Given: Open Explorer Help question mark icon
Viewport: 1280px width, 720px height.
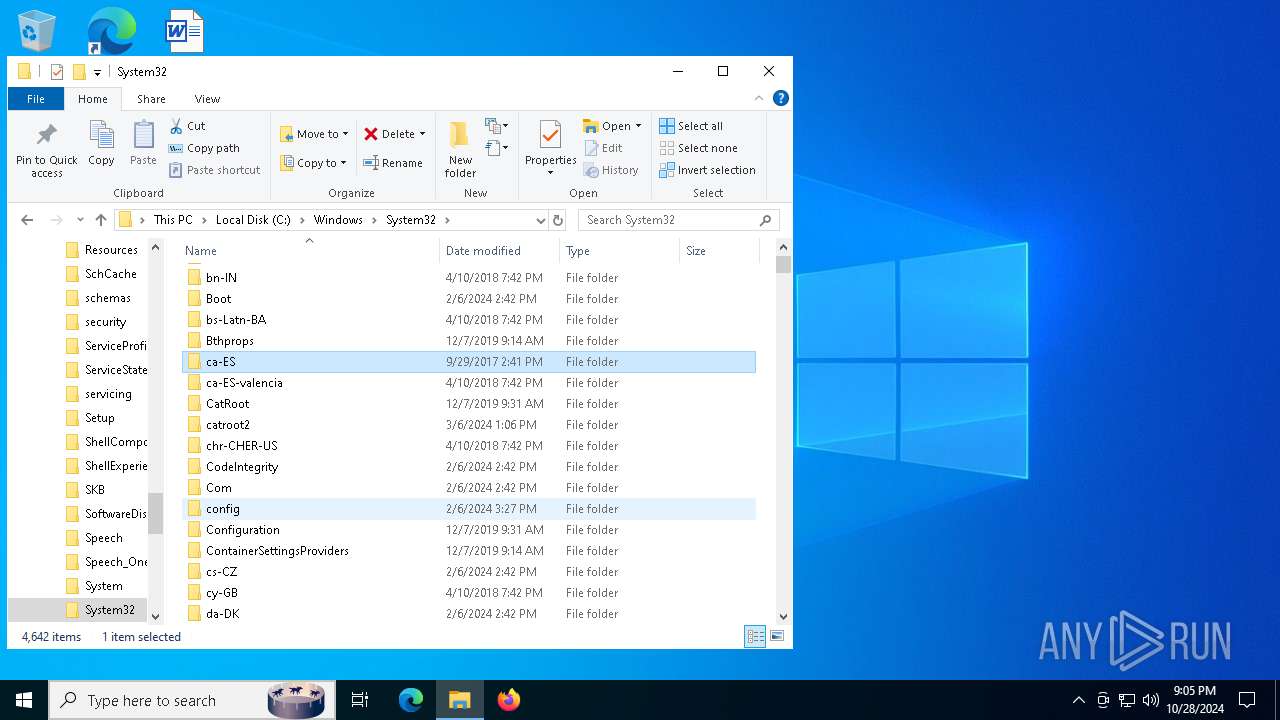Looking at the screenshot, I should (x=781, y=98).
